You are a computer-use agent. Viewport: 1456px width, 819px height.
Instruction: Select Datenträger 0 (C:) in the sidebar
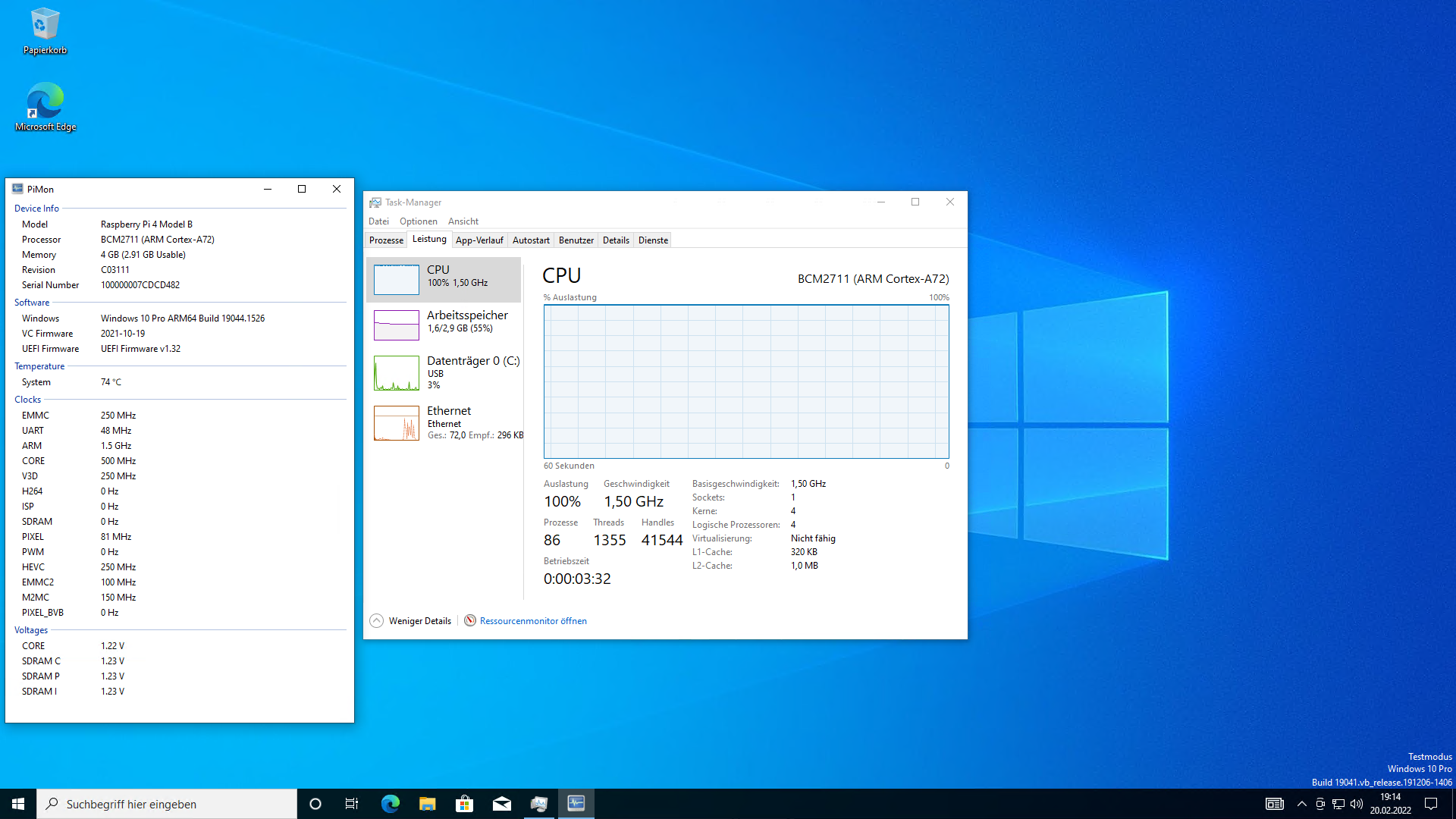444,372
